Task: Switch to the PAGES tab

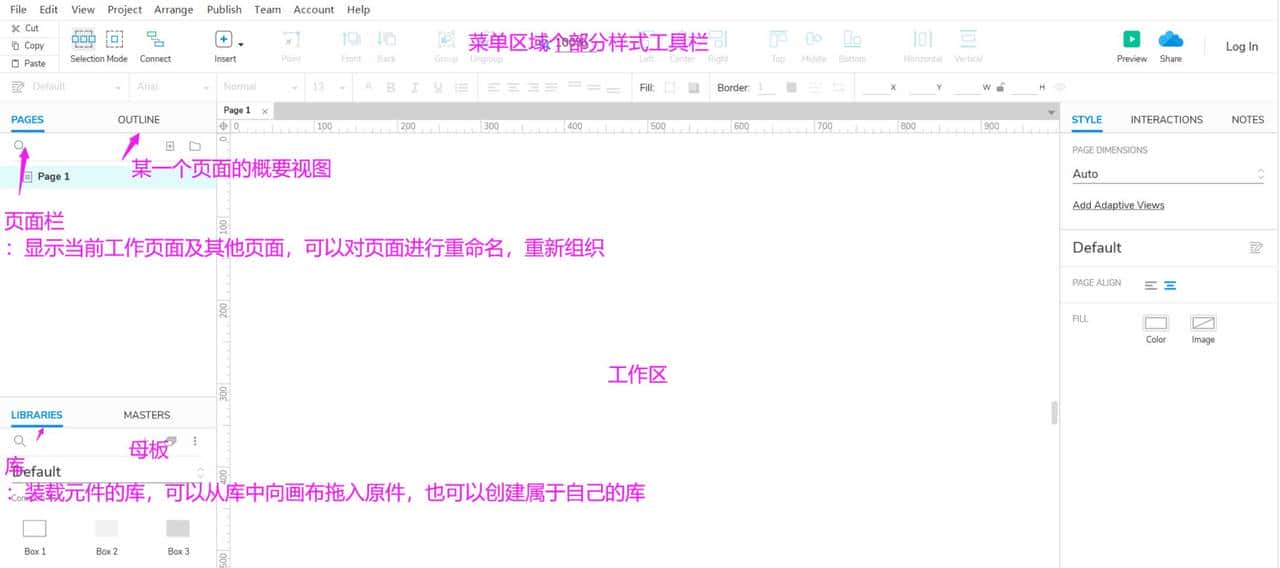Action: click(27, 120)
